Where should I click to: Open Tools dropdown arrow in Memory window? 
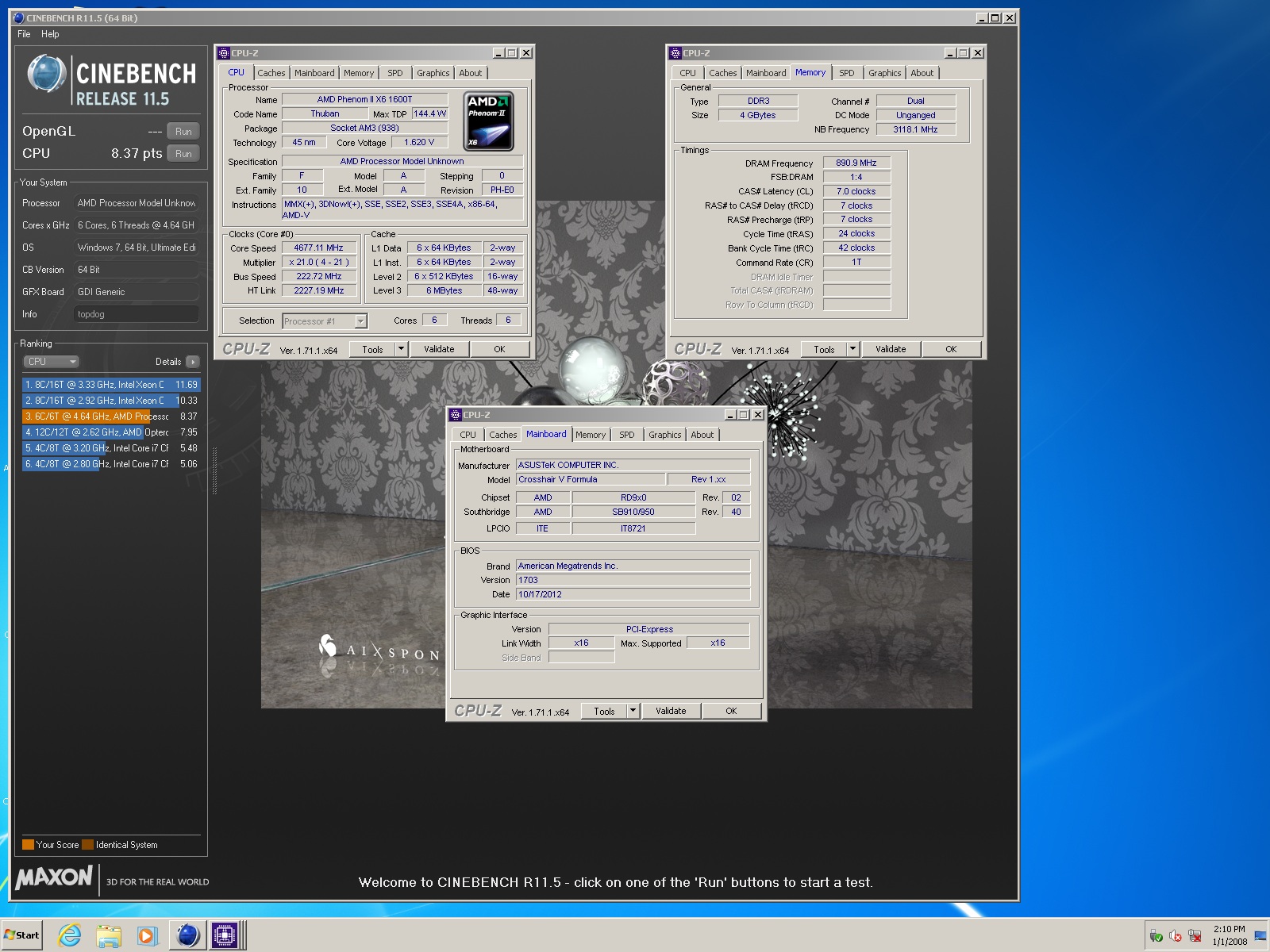tap(852, 349)
